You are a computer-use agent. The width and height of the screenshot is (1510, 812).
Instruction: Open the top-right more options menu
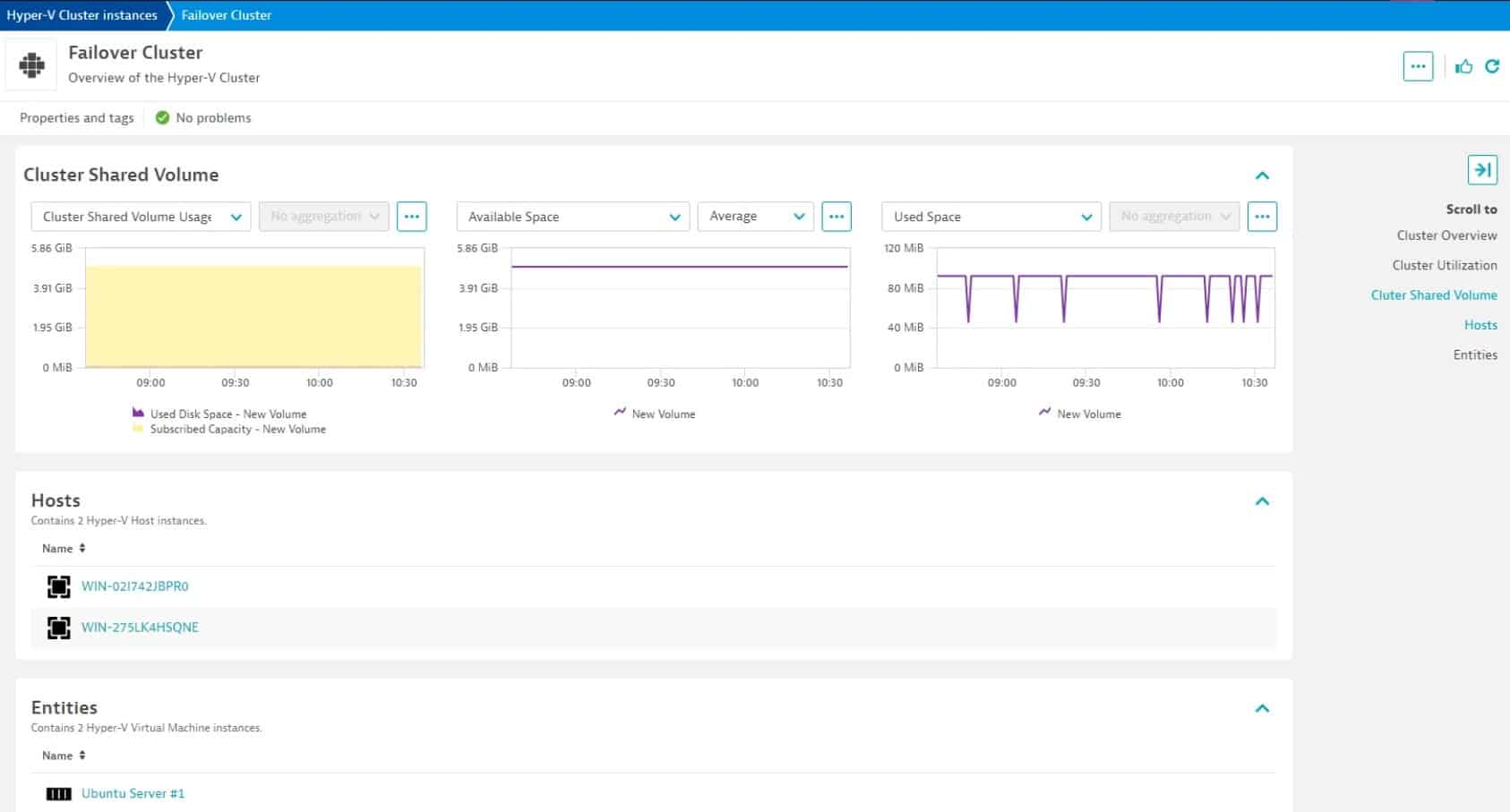pyautogui.click(x=1418, y=66)
